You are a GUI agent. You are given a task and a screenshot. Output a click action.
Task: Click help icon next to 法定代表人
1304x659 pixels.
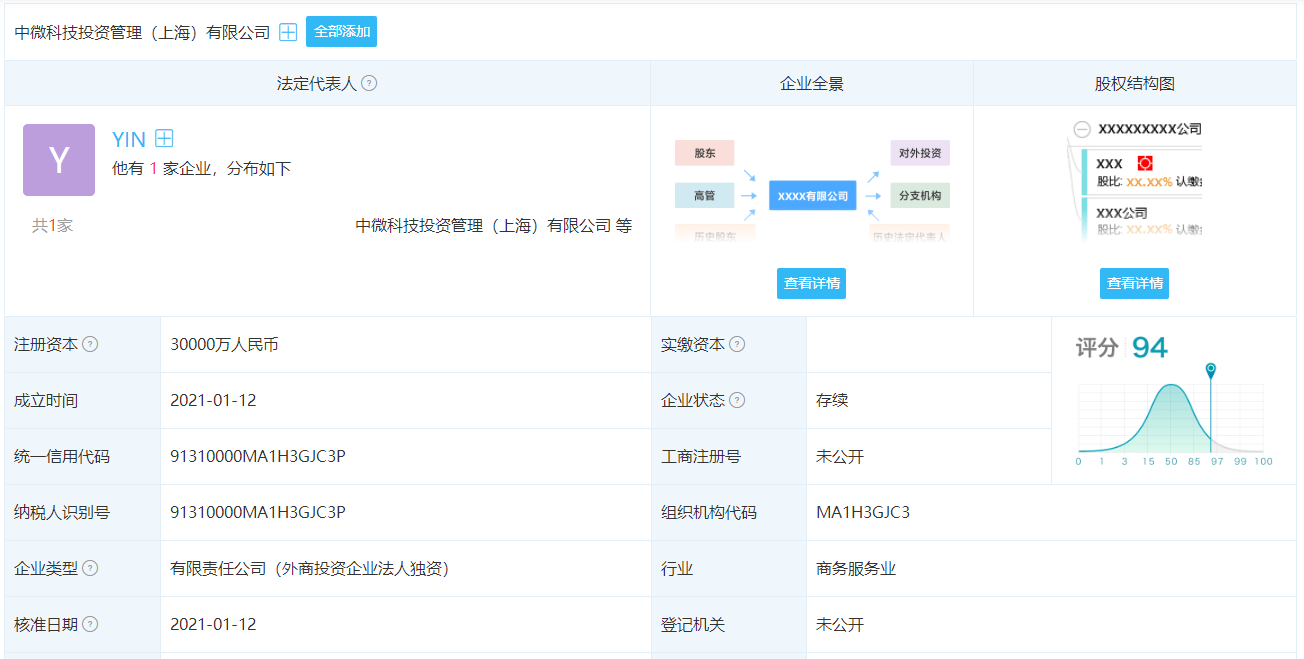[x=369, y=83]
